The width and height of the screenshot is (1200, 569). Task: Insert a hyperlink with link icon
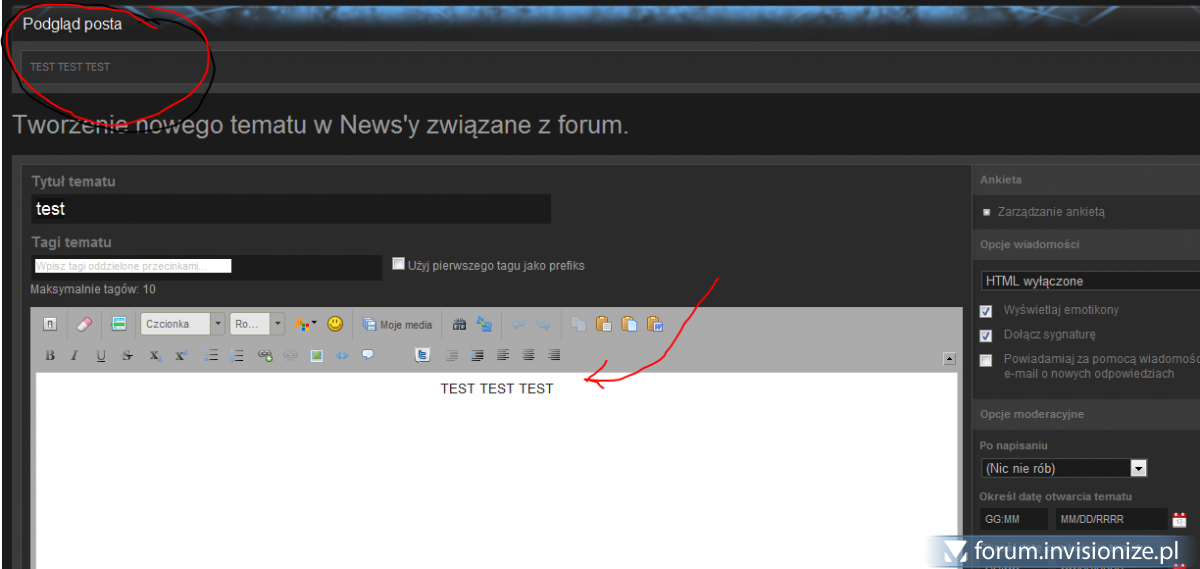pos(265,355)
